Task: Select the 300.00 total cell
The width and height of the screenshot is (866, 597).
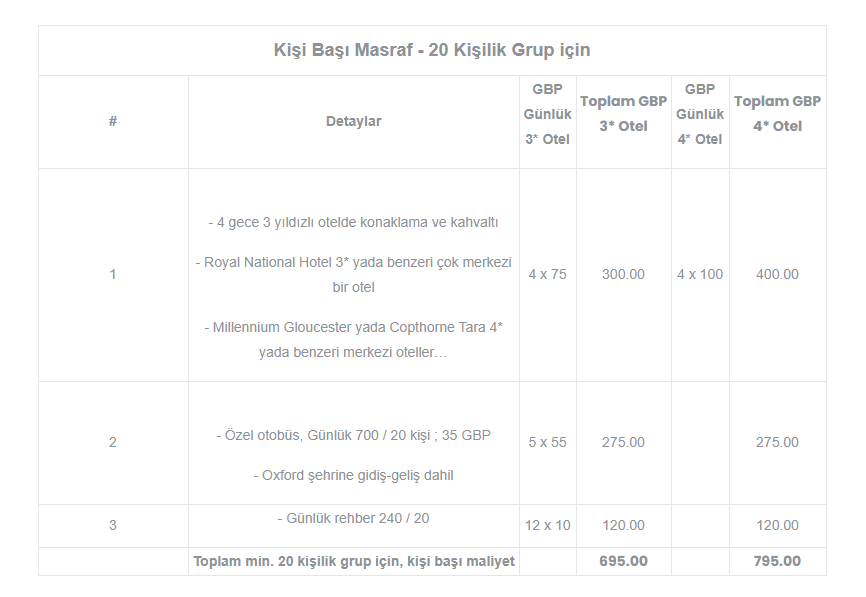Action: [623, 274]
